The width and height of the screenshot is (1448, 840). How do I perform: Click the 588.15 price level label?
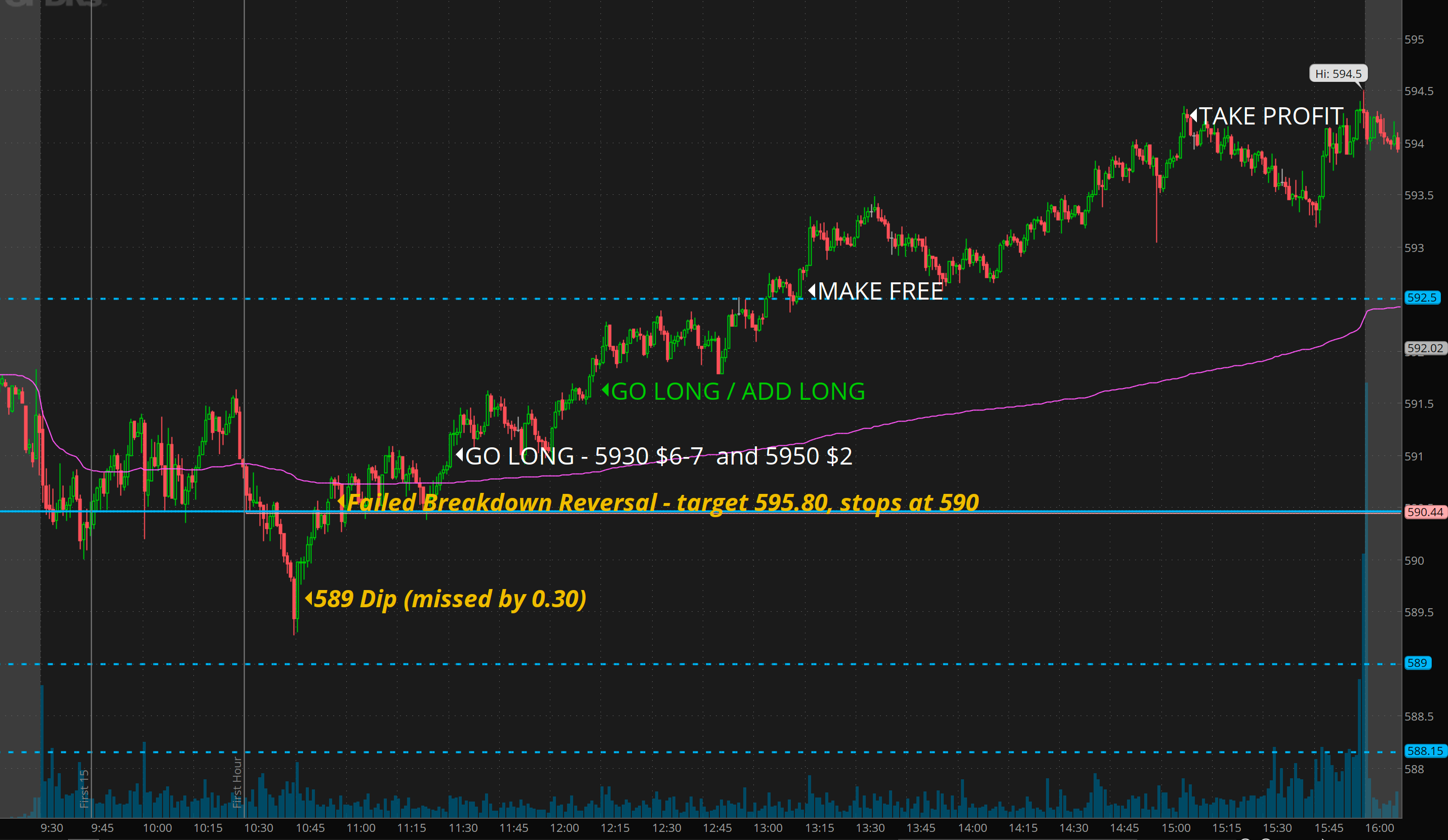pyautogui.click(x=1424, y=751)
